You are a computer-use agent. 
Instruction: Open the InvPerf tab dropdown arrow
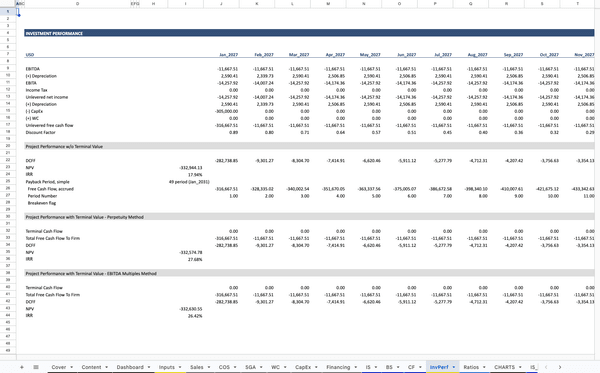click(453, 367)
